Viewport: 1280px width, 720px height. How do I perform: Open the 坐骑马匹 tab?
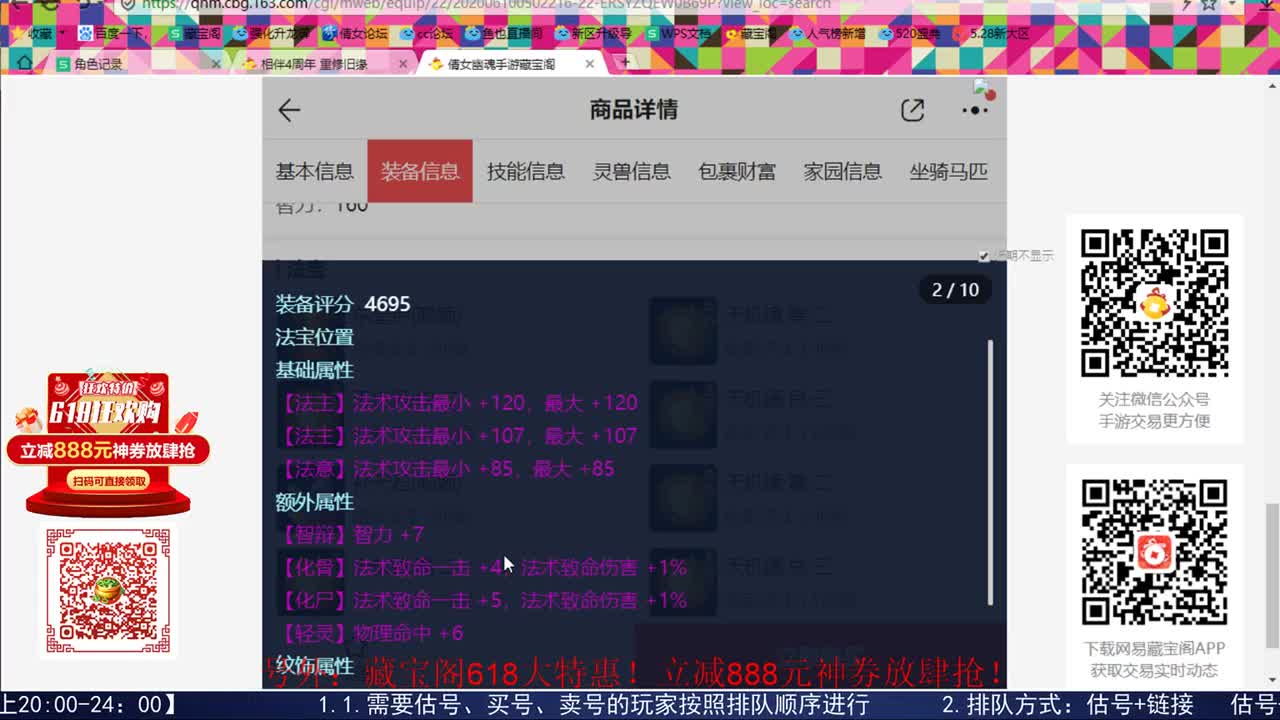(948, 171)
